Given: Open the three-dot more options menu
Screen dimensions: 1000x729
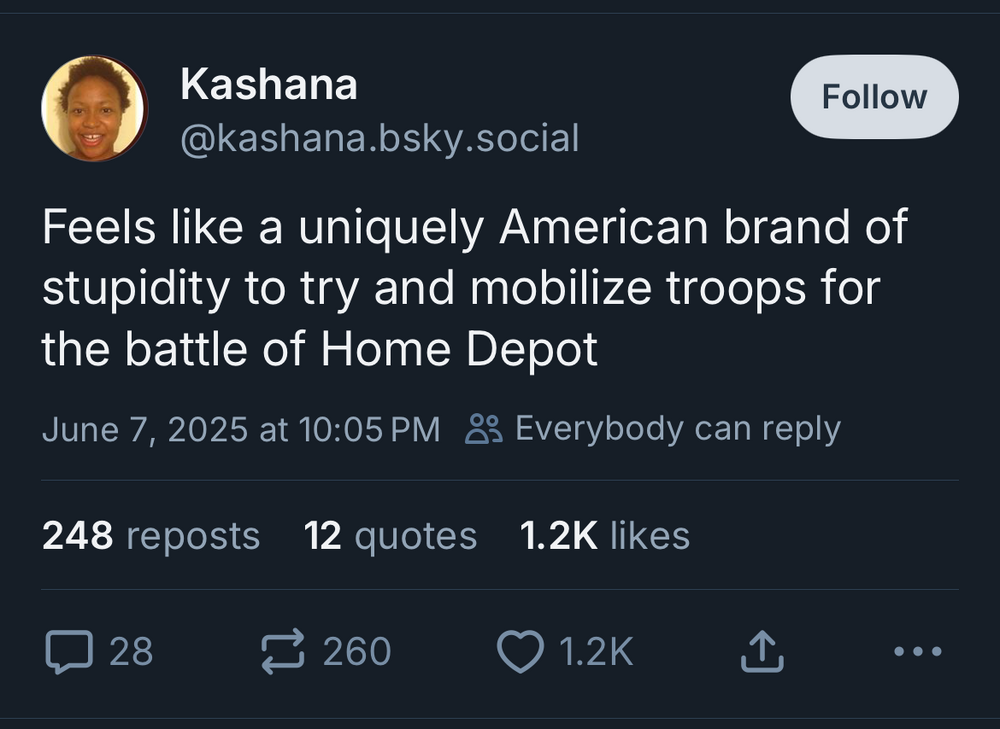Looking at the screenshot, I should [x=917, y=652].
